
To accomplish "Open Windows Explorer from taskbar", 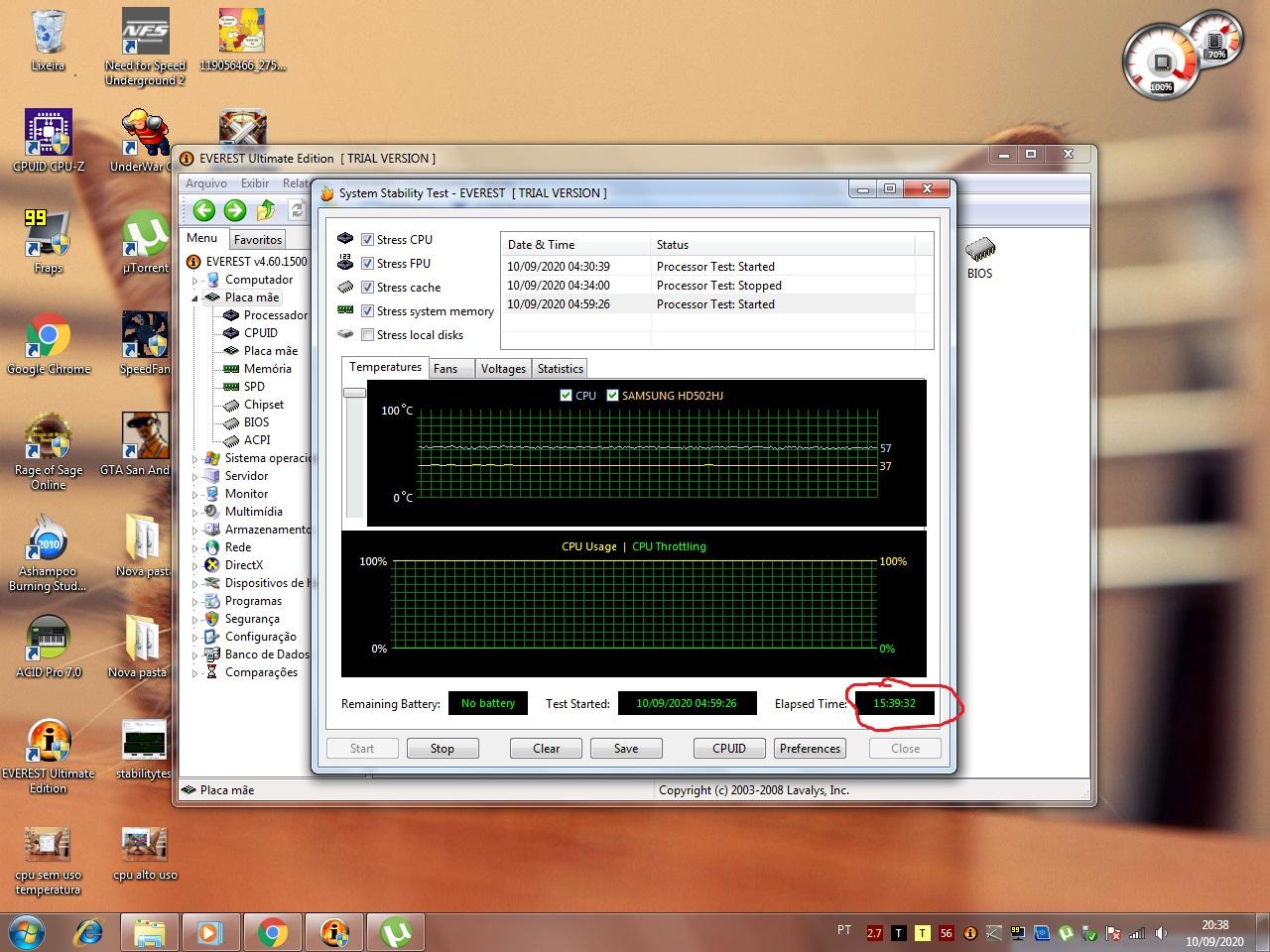I will click(x=150, y=932).
